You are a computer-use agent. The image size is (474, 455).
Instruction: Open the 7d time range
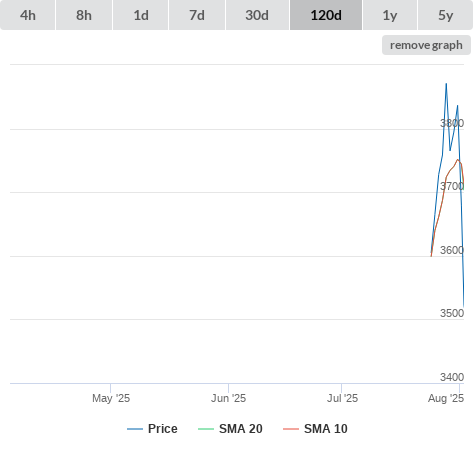197,15
